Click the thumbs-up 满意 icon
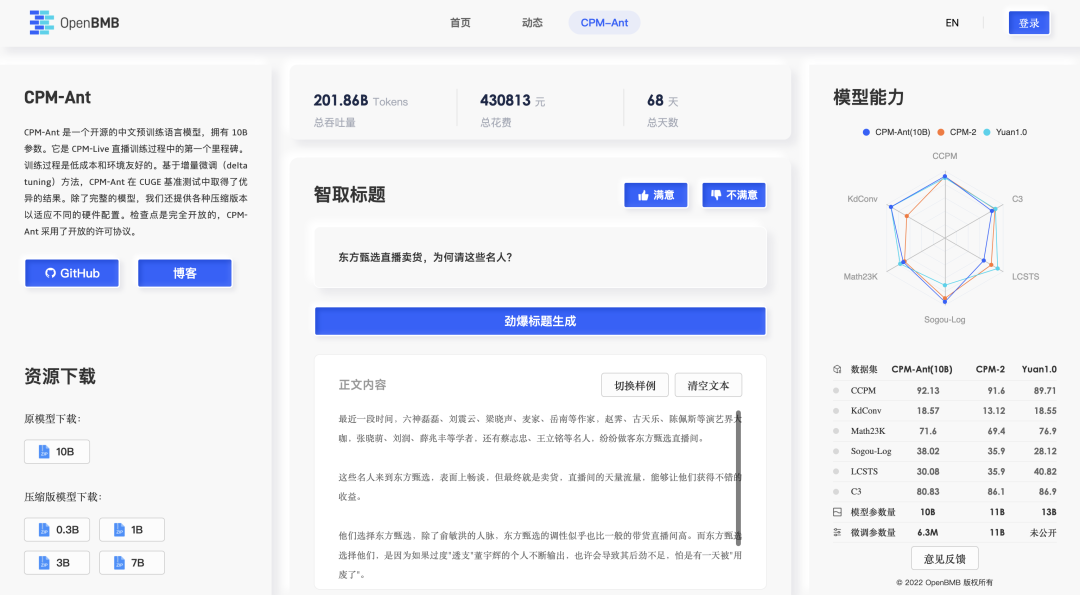Image resolution: width=1080 pixels, height=595 pixels. click(x=646, y=195)
